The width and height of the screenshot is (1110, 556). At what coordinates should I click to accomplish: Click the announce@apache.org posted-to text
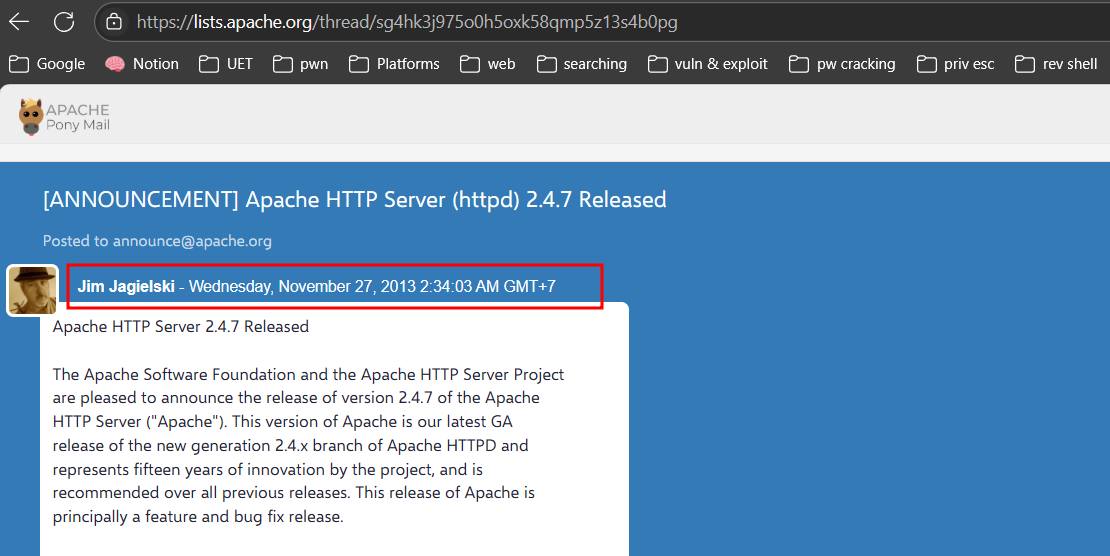[x=157, y=241]
